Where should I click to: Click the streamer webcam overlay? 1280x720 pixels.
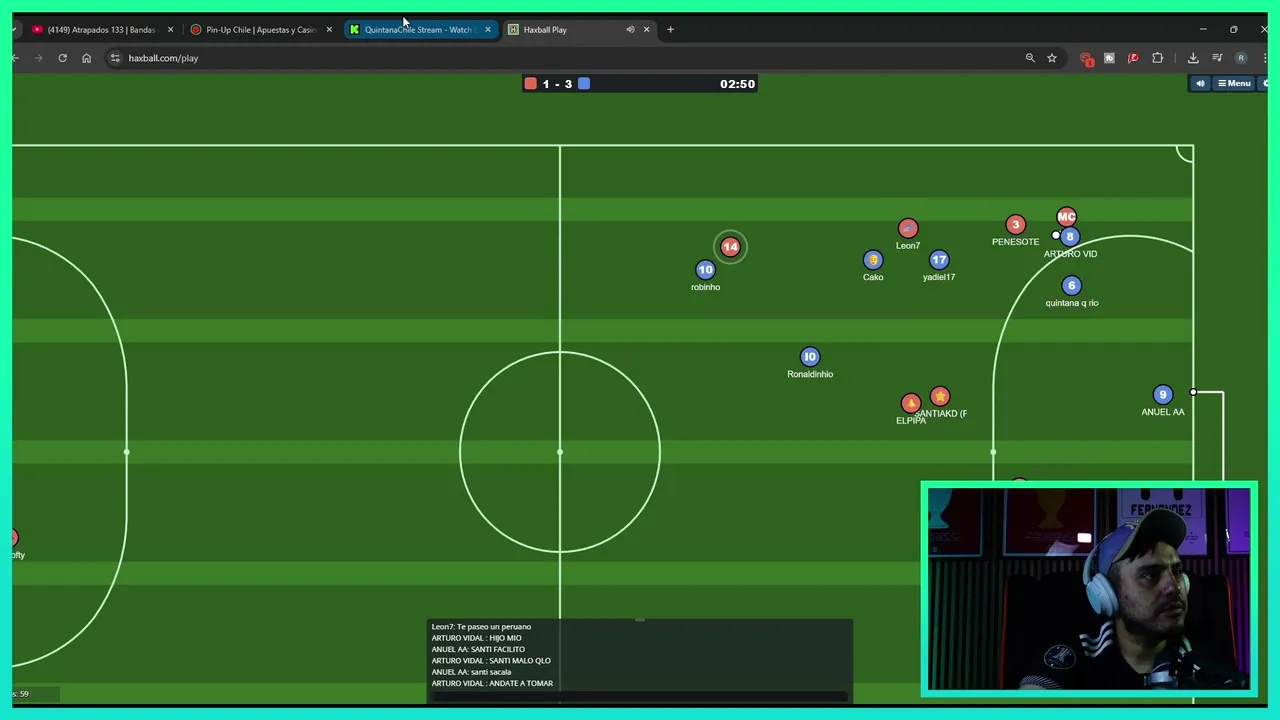[1089, 589]
